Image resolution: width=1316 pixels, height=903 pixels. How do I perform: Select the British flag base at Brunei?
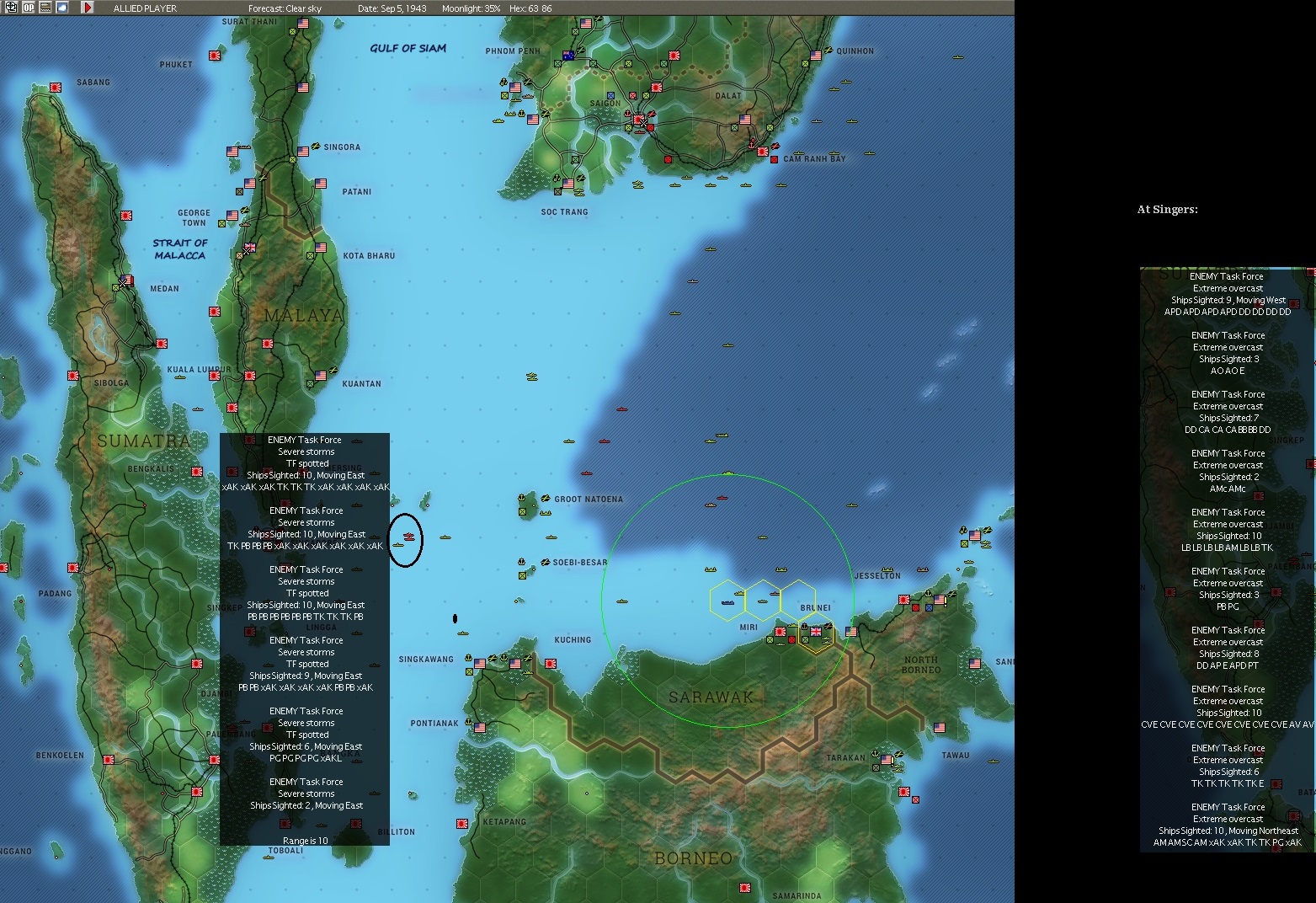(x=816, y=631)
